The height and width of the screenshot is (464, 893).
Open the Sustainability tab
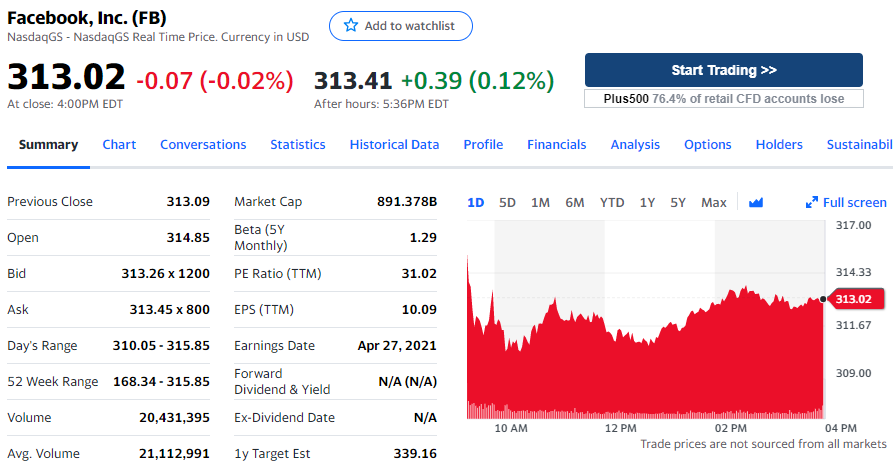pyautogui.click(x=859, y=145)
